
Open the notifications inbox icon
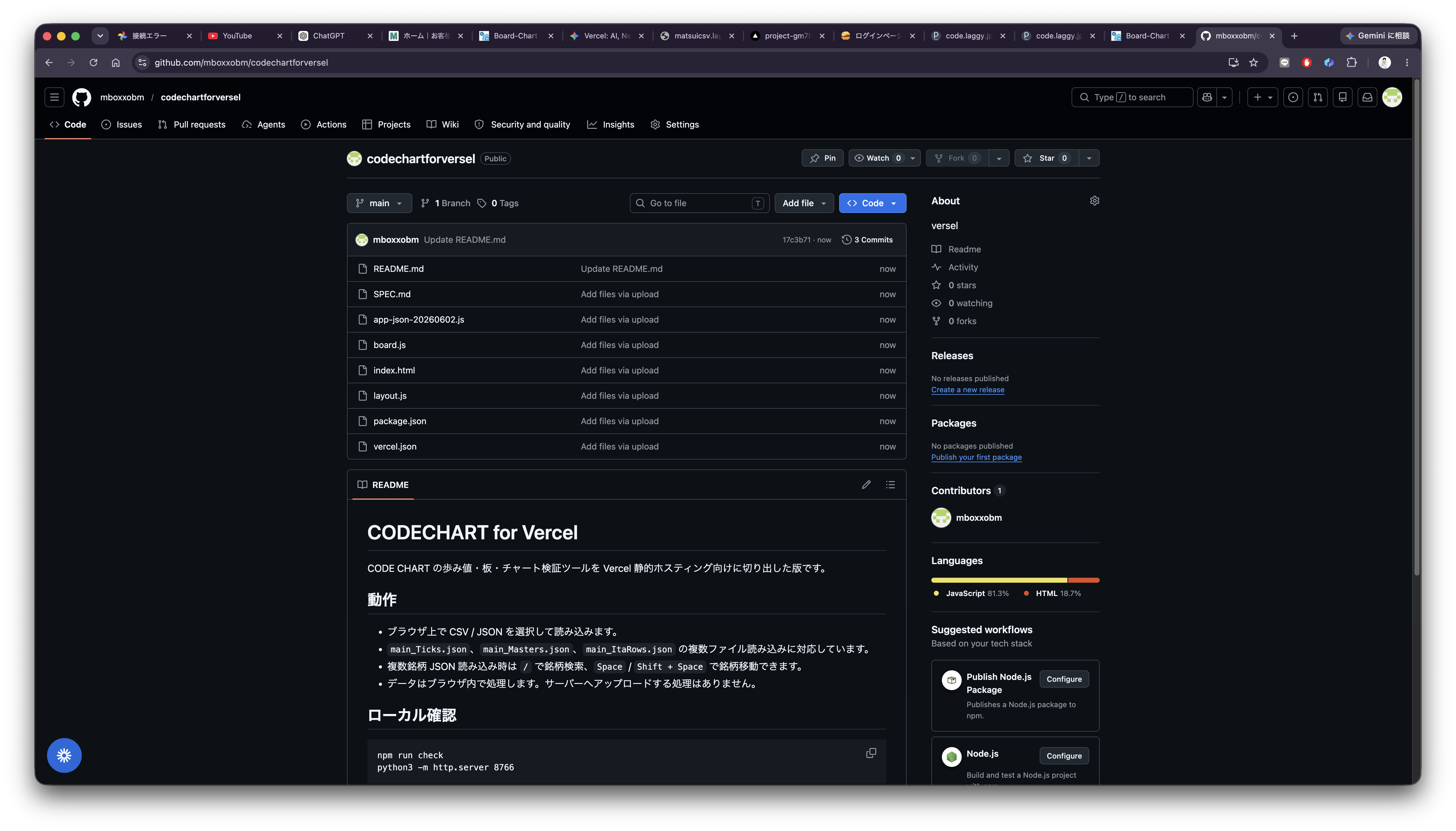click(x=1367, y=97)
